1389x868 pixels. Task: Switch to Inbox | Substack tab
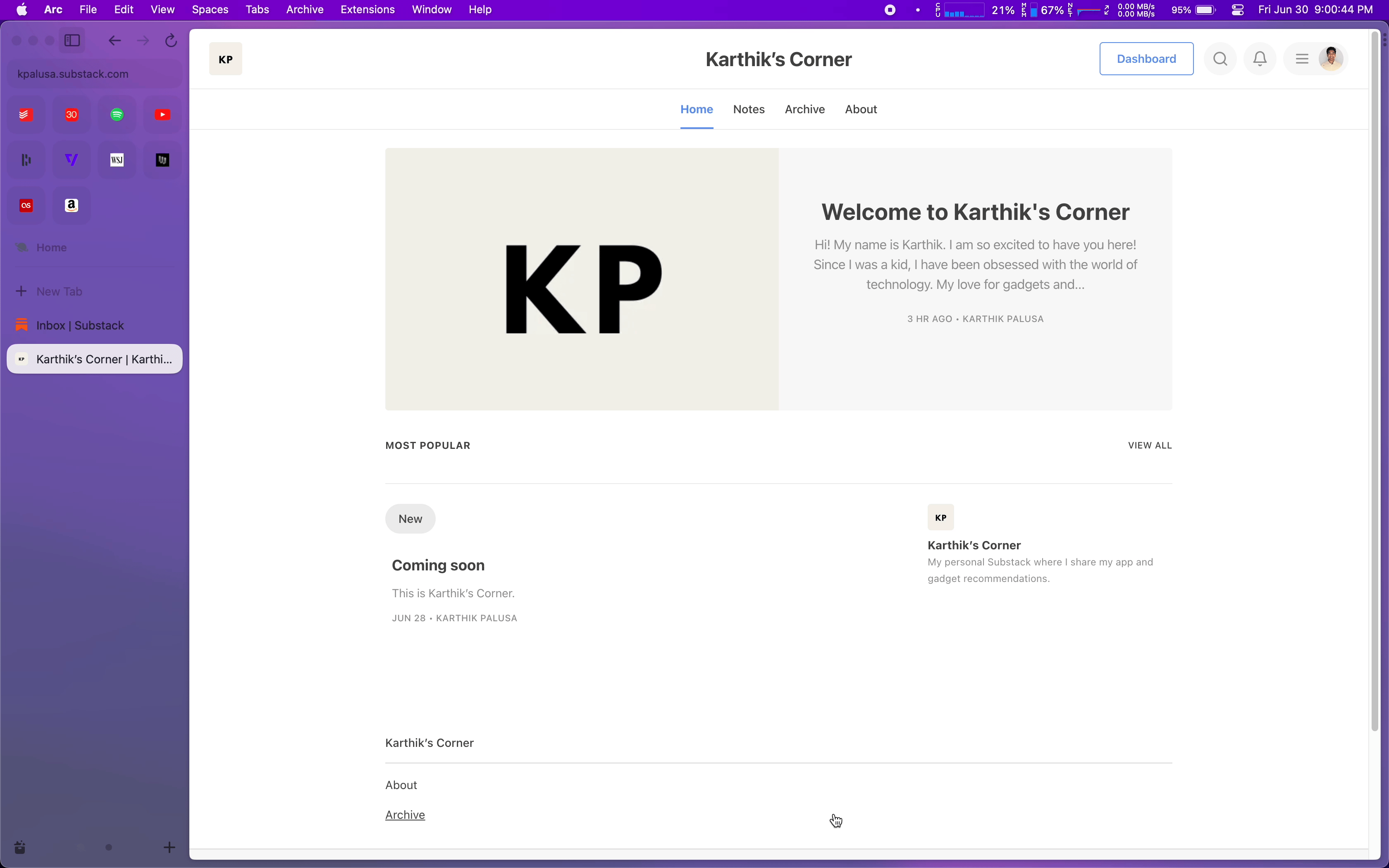(x=95, y=326)
